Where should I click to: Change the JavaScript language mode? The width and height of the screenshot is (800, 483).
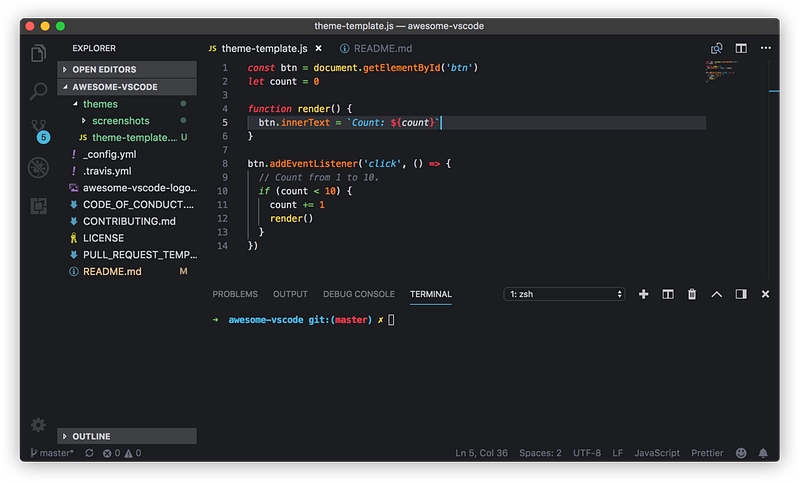(x=657, y=453)
